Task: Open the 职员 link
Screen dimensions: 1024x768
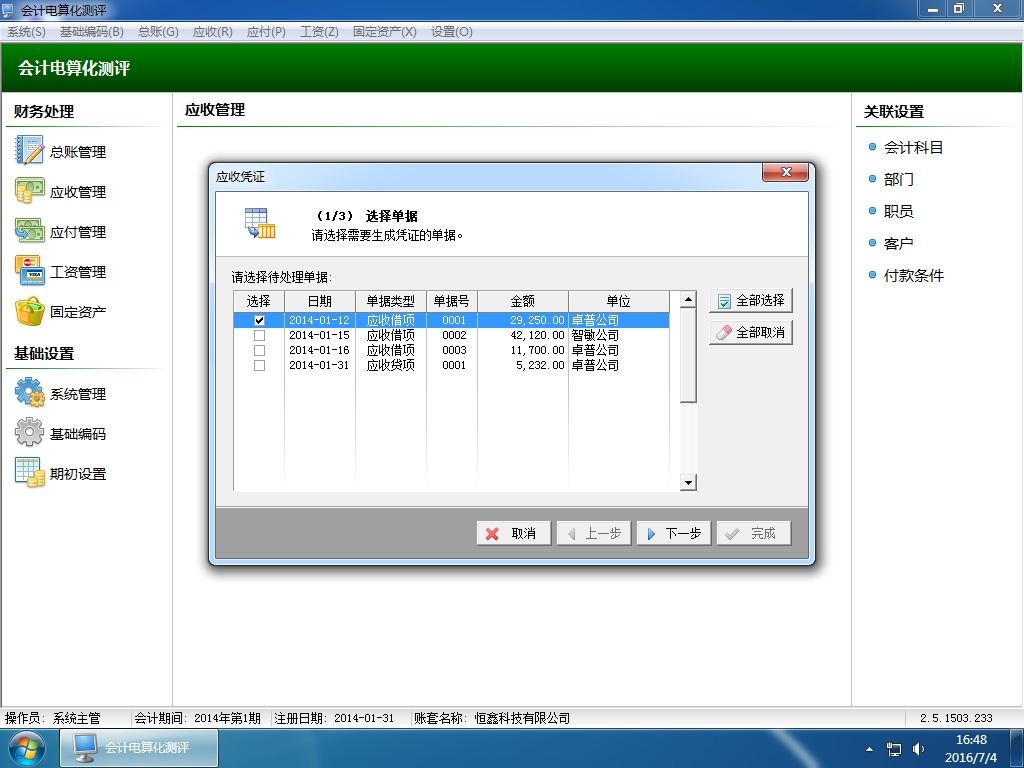Action: [x=899, y=211]
